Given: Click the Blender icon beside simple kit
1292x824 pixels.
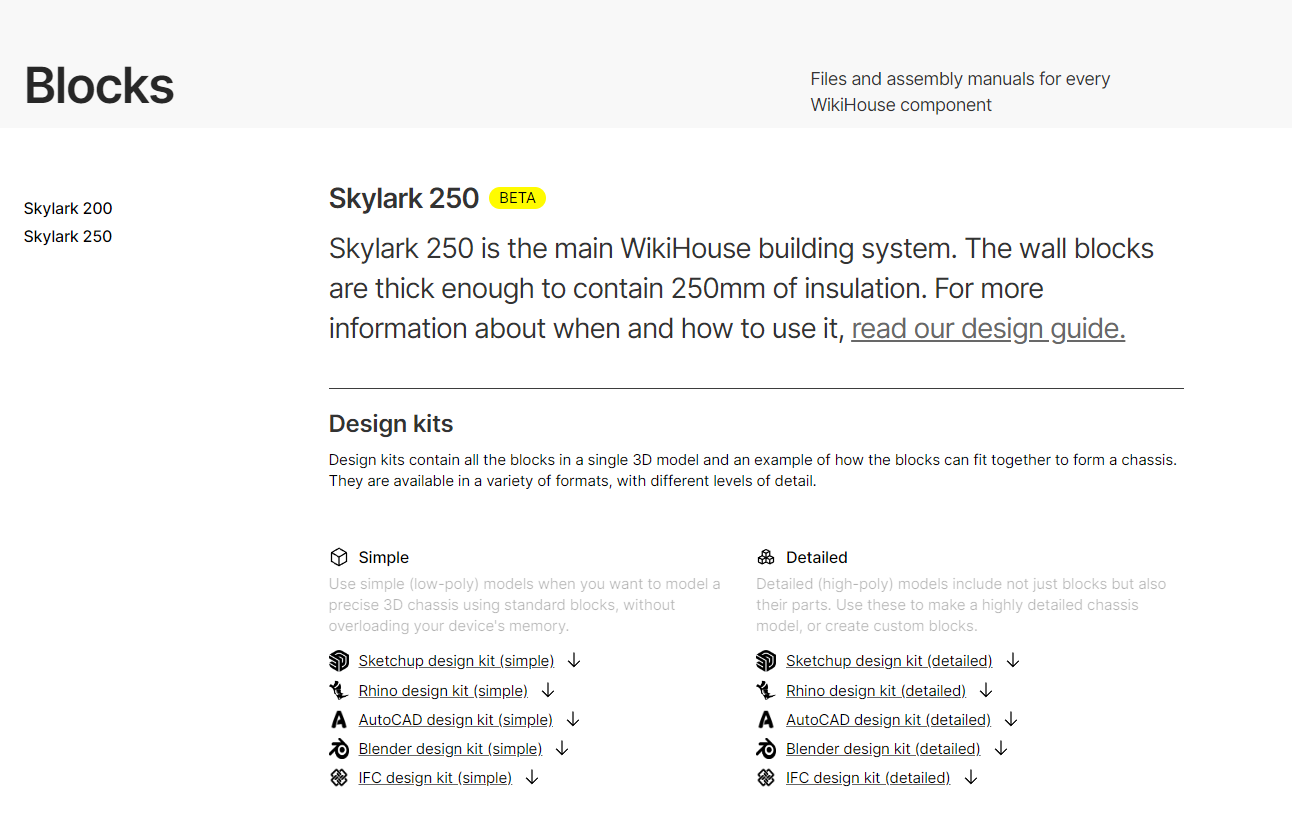Looking at the screenshot, I should 339,749.
